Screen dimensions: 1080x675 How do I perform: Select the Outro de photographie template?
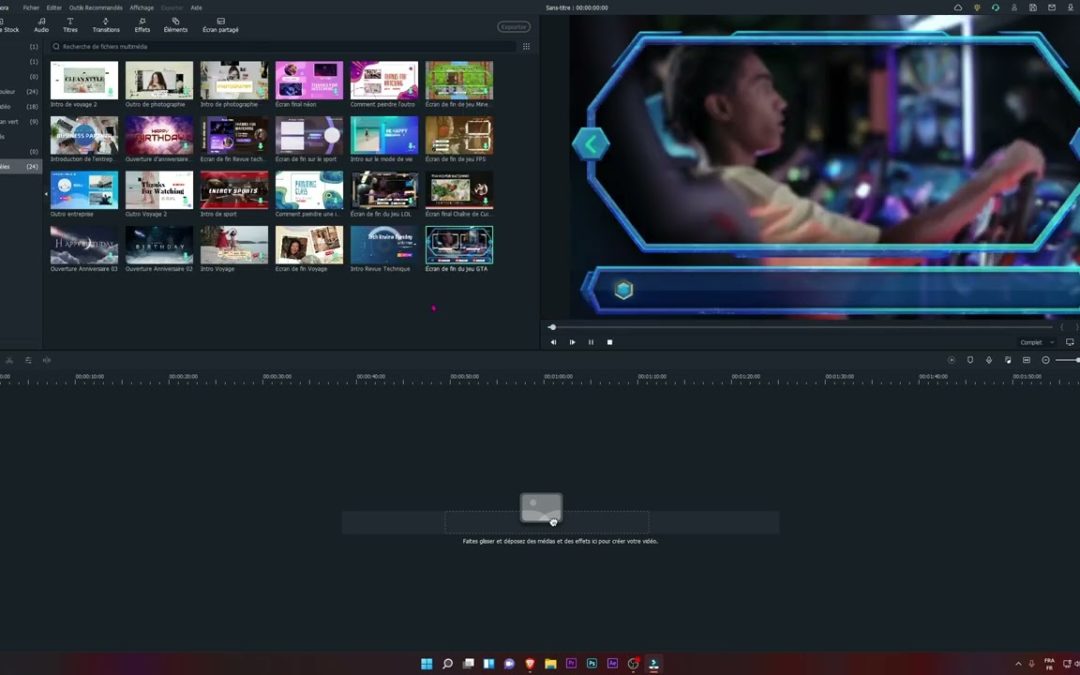pyautogui.click(x=159, y=84)
